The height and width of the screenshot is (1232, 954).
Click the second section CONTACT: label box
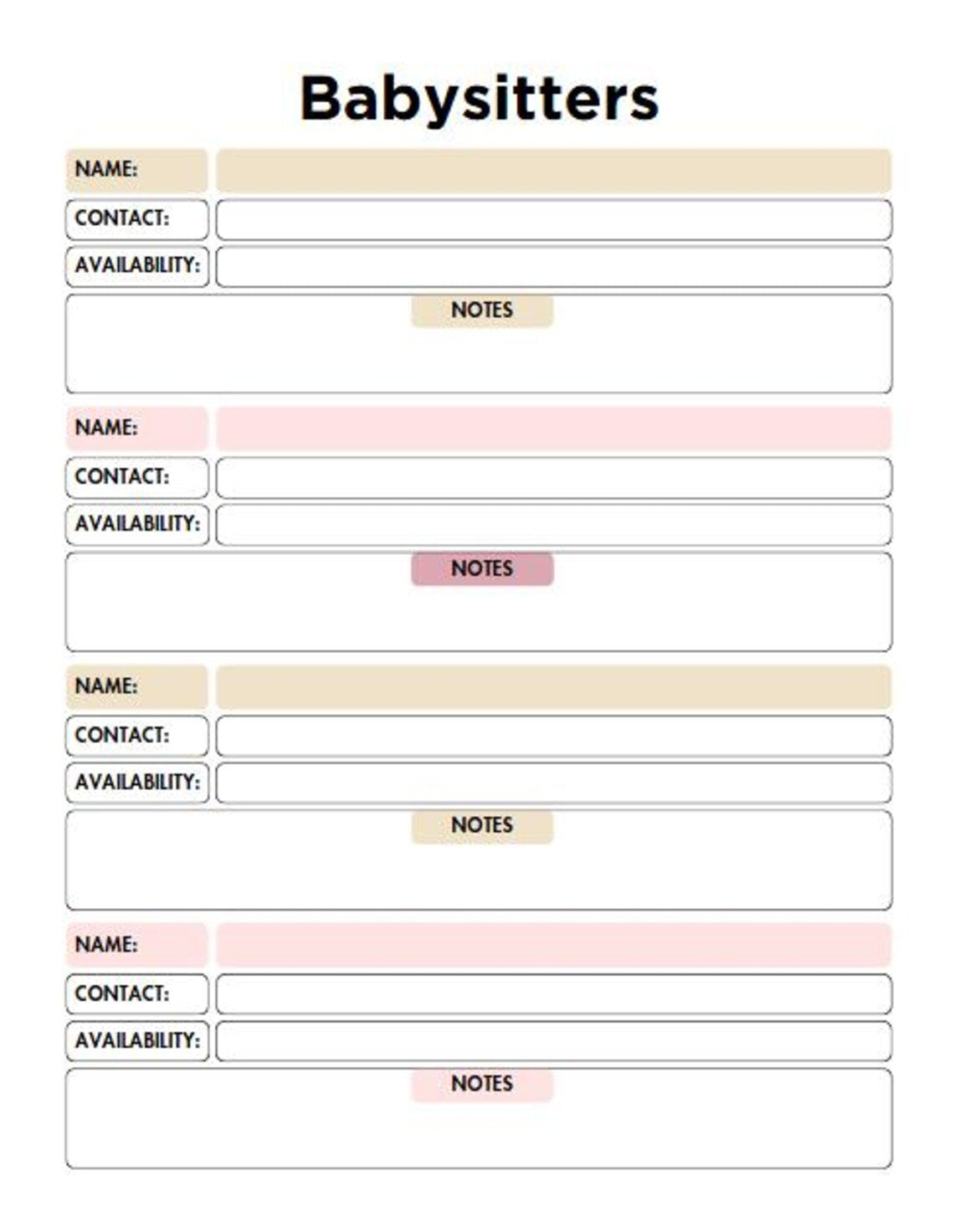(x=137, y=479)
